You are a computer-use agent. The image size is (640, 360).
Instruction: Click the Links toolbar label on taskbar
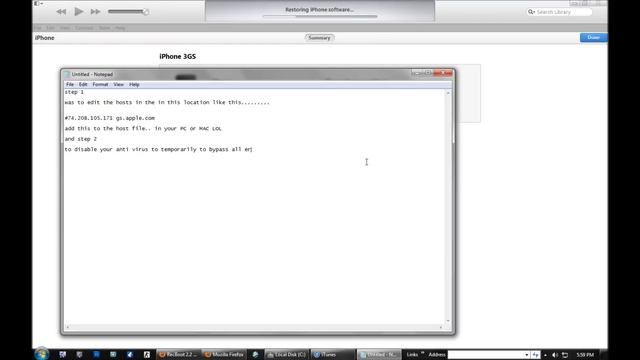pos(412,355)
